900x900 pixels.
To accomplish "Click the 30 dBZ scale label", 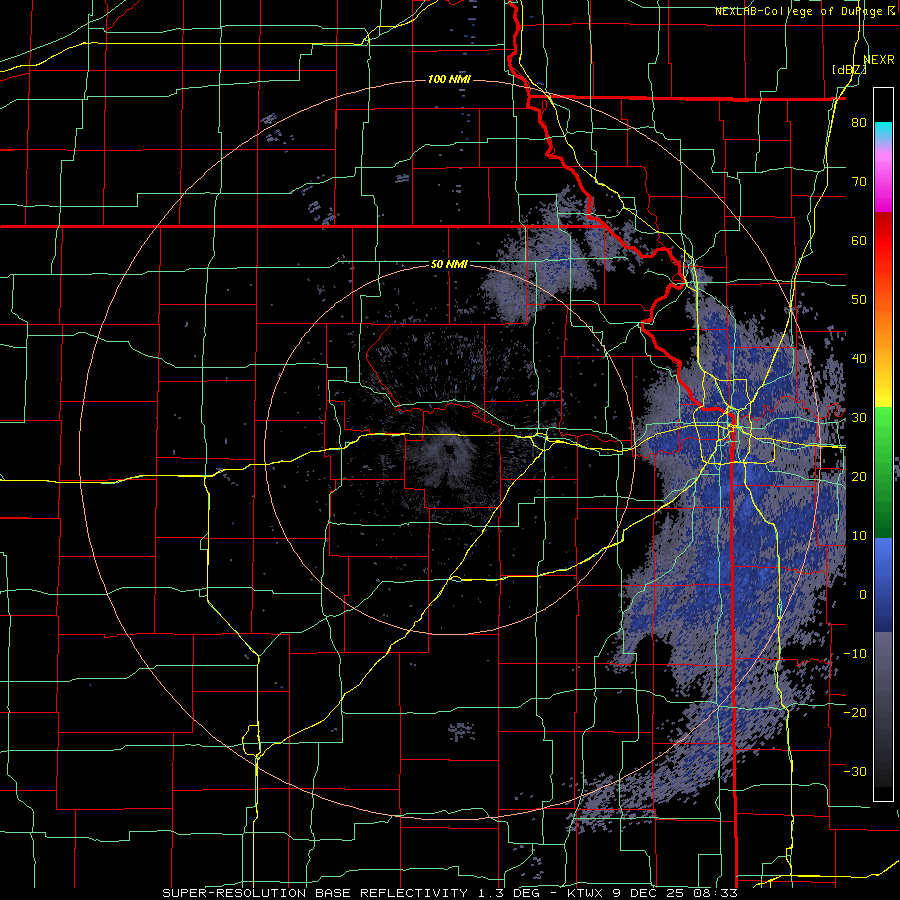I will [x=859, y=417].
